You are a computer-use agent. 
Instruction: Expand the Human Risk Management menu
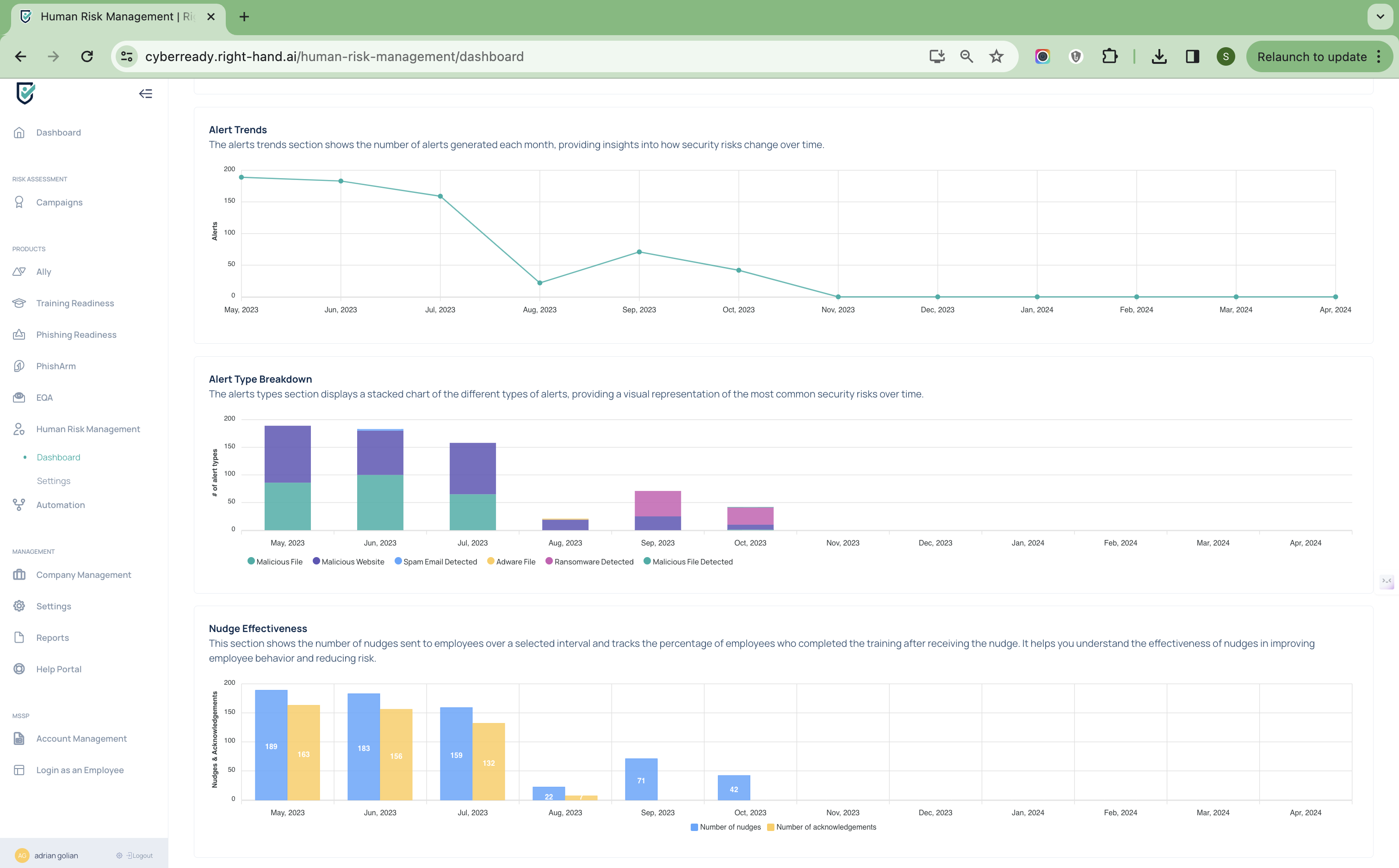pos(88,429)
